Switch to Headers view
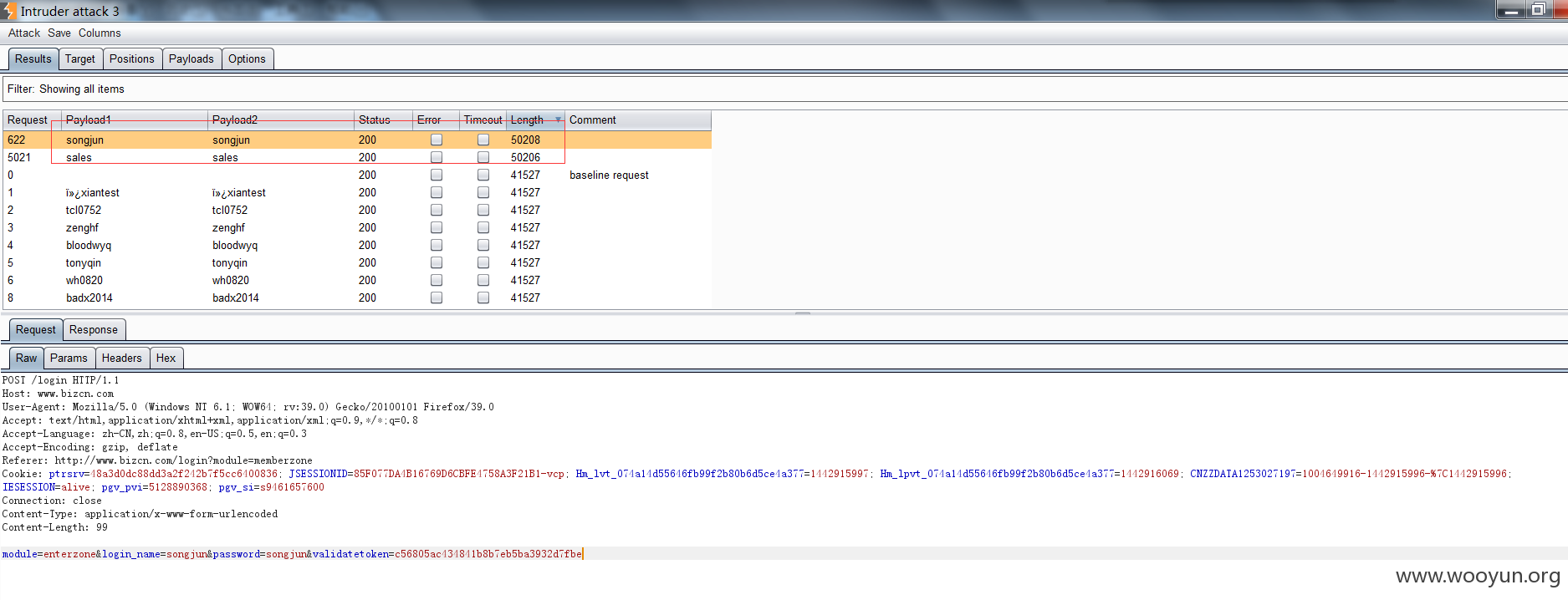This screenshot has height=600, width=1568. coord(122,358)
